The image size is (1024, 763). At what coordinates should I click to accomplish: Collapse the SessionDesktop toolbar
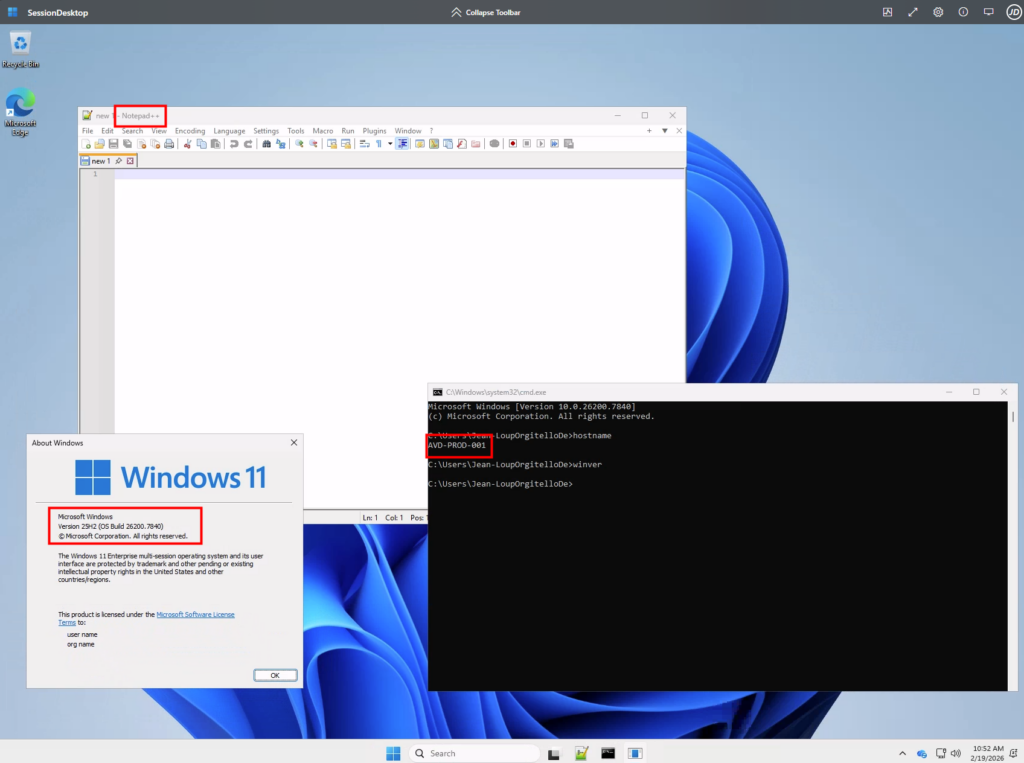(x=492, y=12)
